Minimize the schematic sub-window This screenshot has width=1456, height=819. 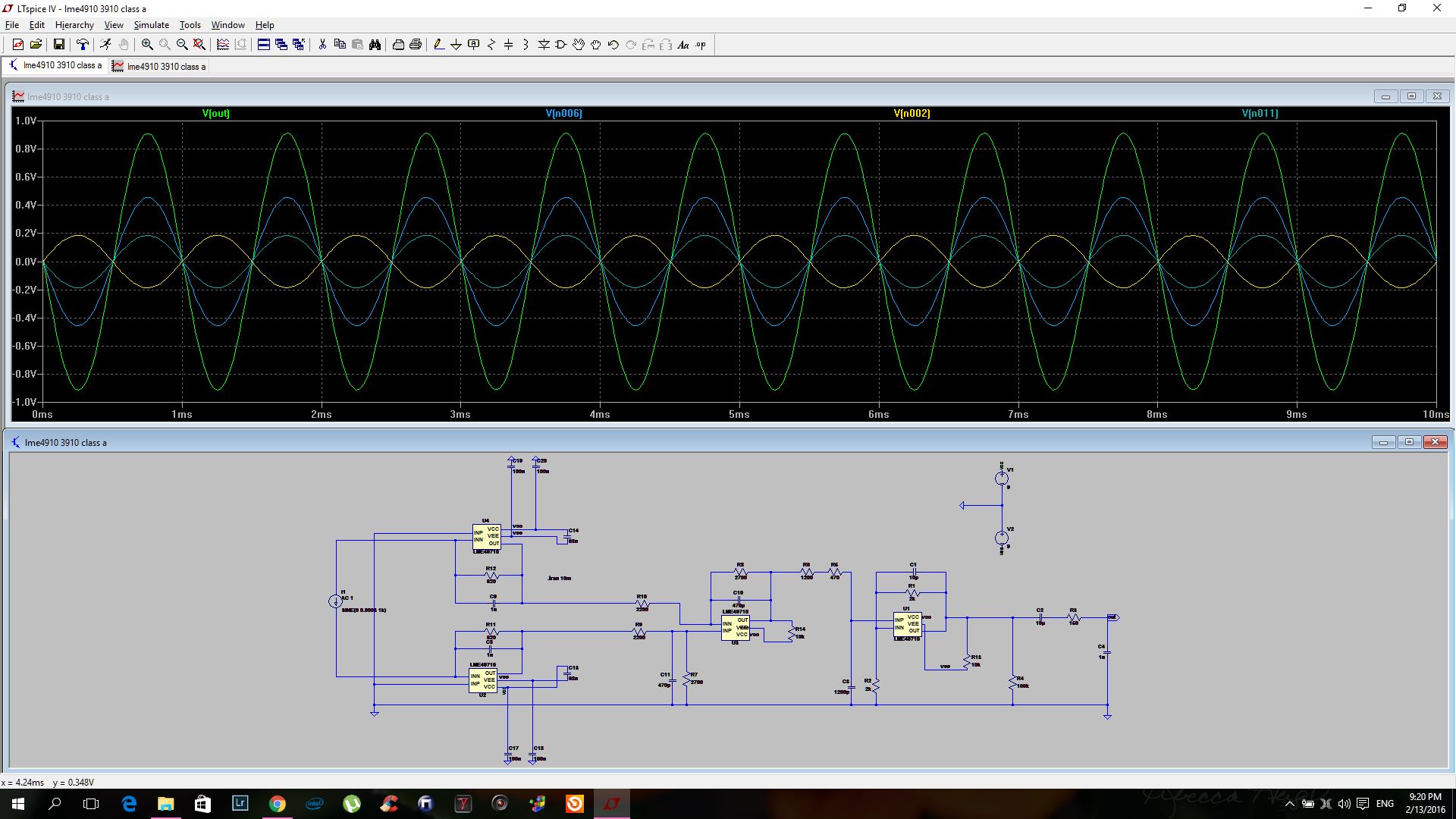click(x=1383, y=442)
